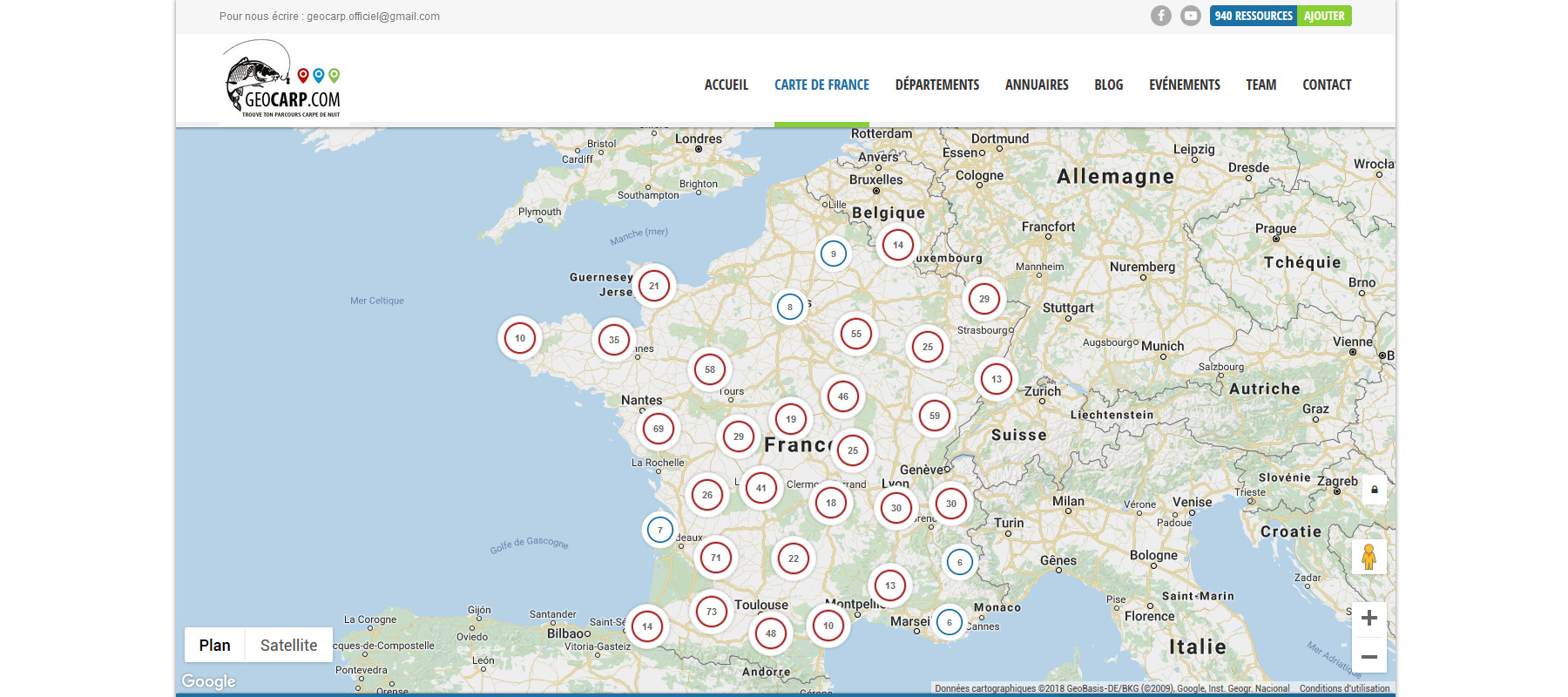Select cluster marker 14 near Bilbao
This screenshot has width=1568, height=697.
tap(647, 626)
